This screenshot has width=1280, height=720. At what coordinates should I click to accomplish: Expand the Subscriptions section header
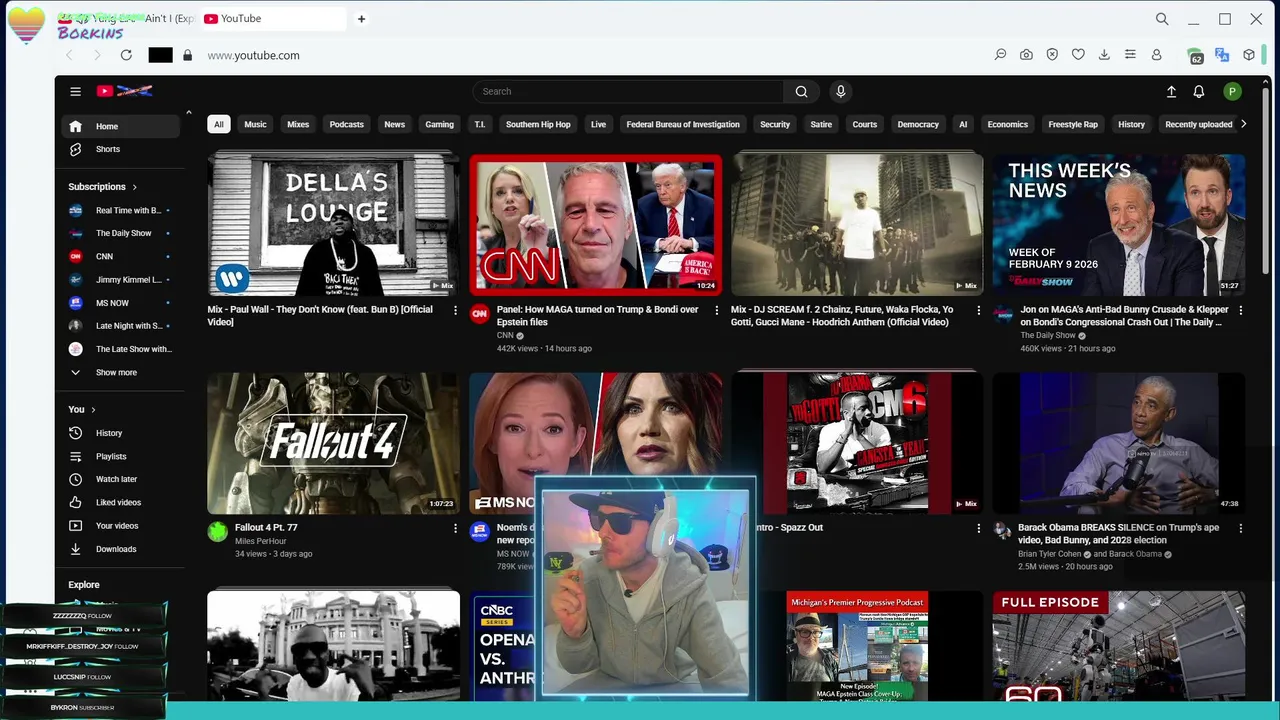(103, 187)
